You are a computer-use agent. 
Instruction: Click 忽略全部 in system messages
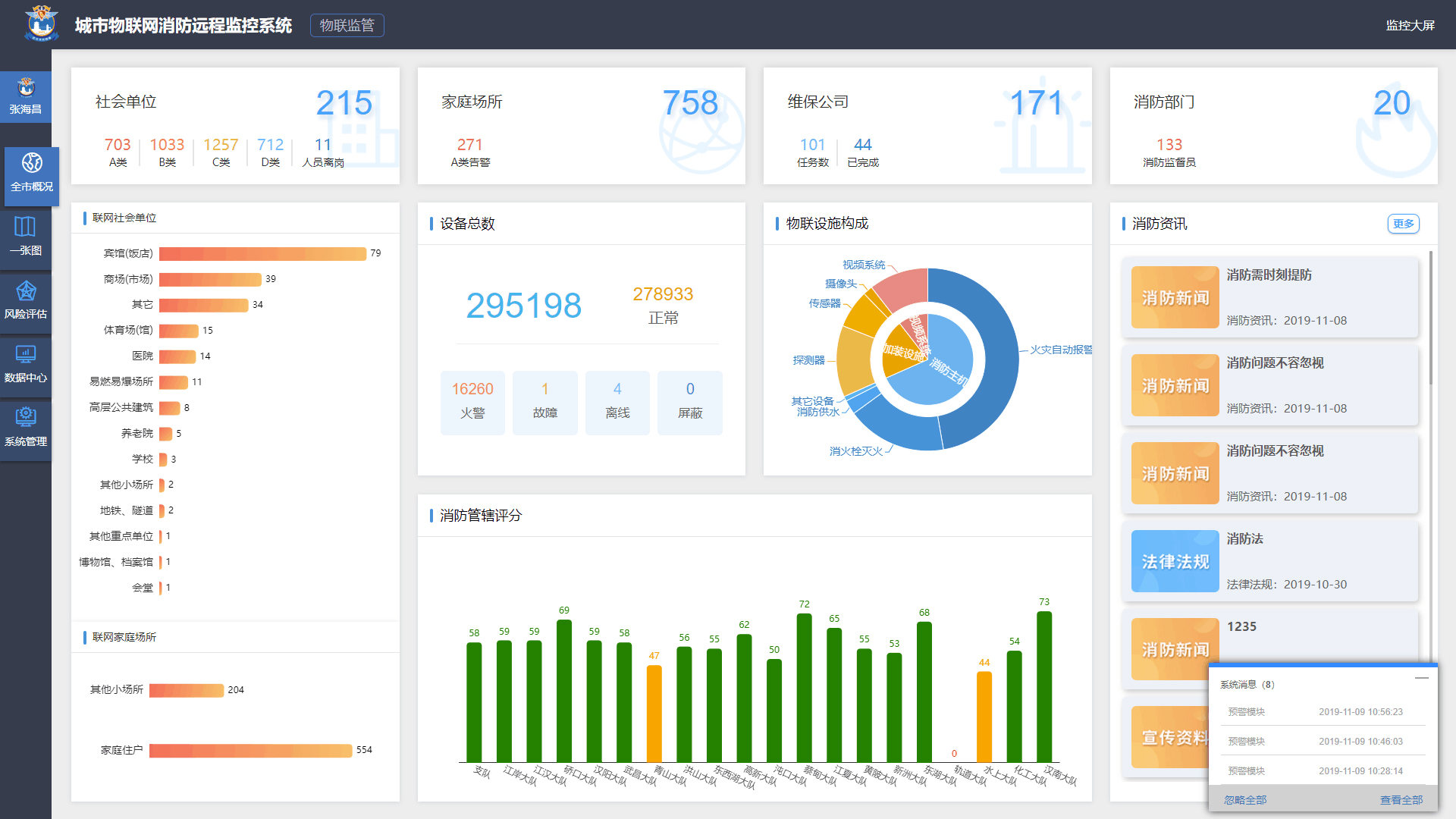coord(1244,800)
